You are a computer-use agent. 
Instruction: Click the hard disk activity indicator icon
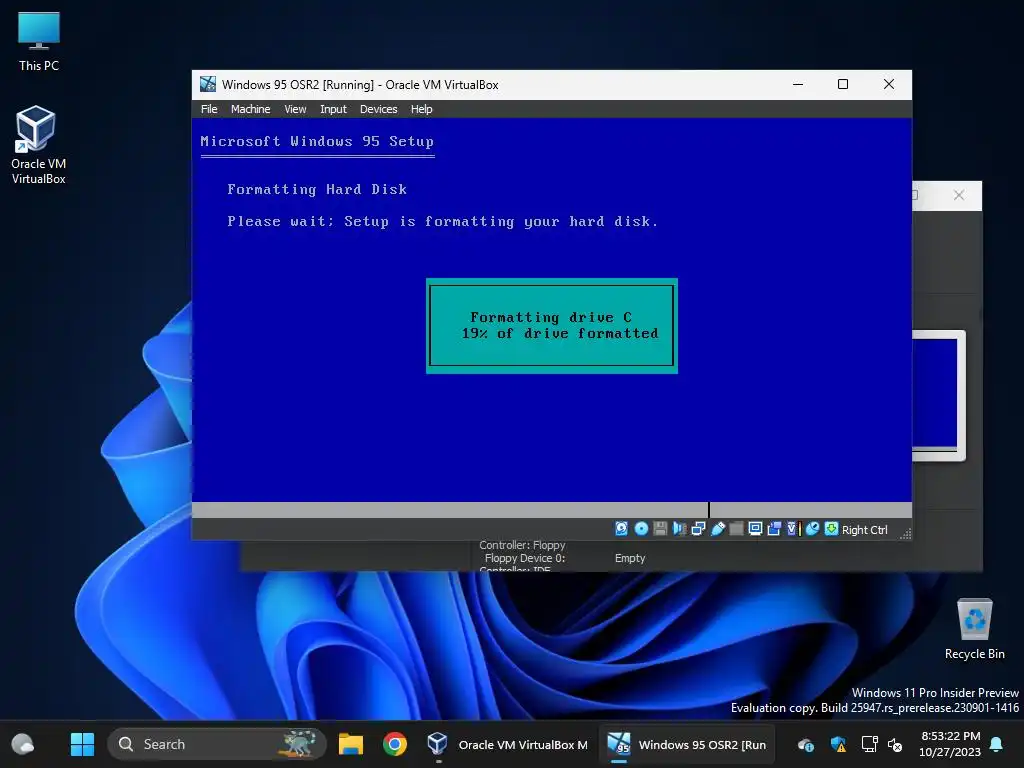click(x=621, y=529)
